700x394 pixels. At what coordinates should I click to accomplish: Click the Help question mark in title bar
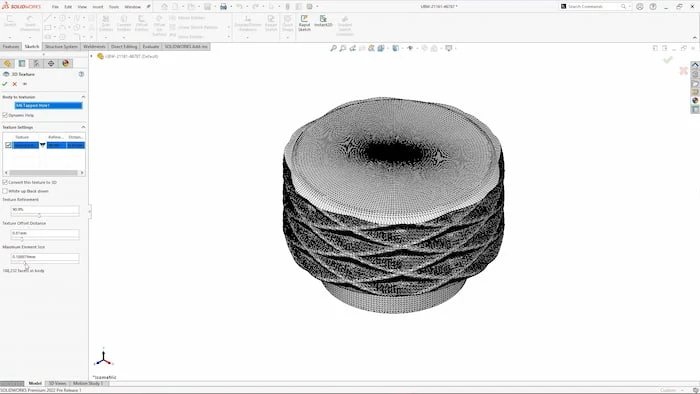pyautogui.click(x=653, y=7)
